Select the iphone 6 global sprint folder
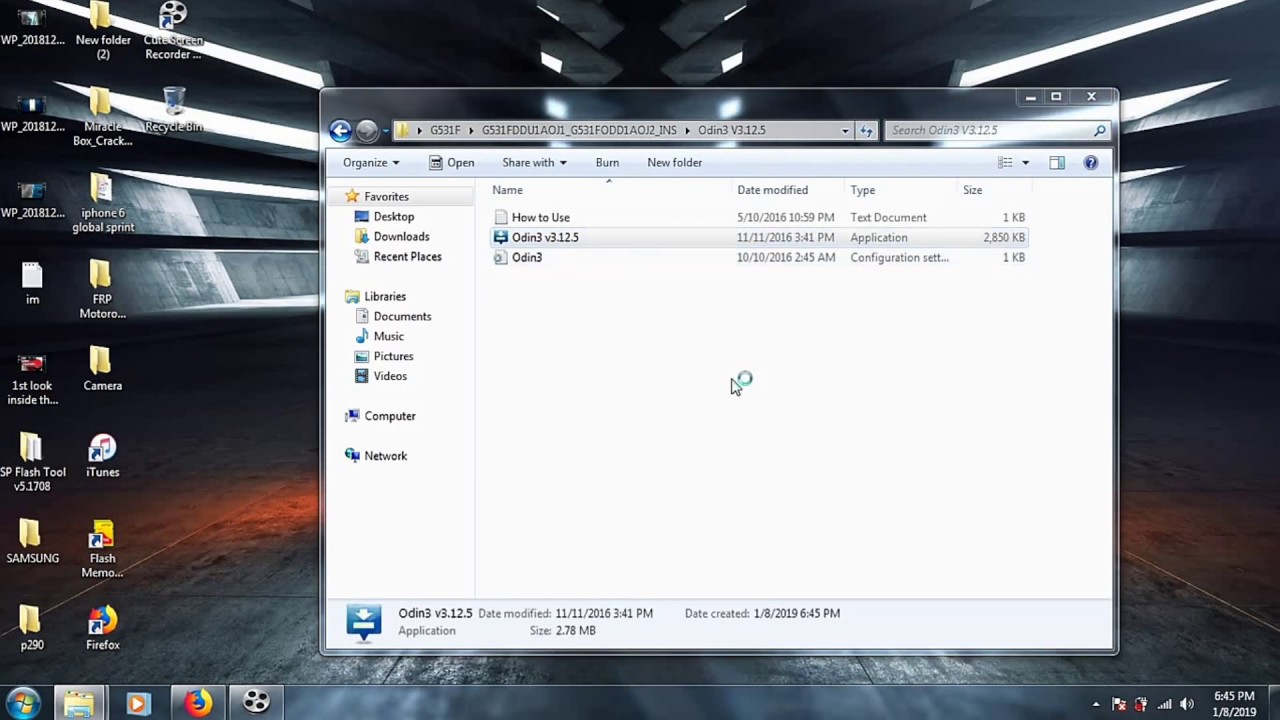This screenshot has height=720, width=1280. (102, 203)
